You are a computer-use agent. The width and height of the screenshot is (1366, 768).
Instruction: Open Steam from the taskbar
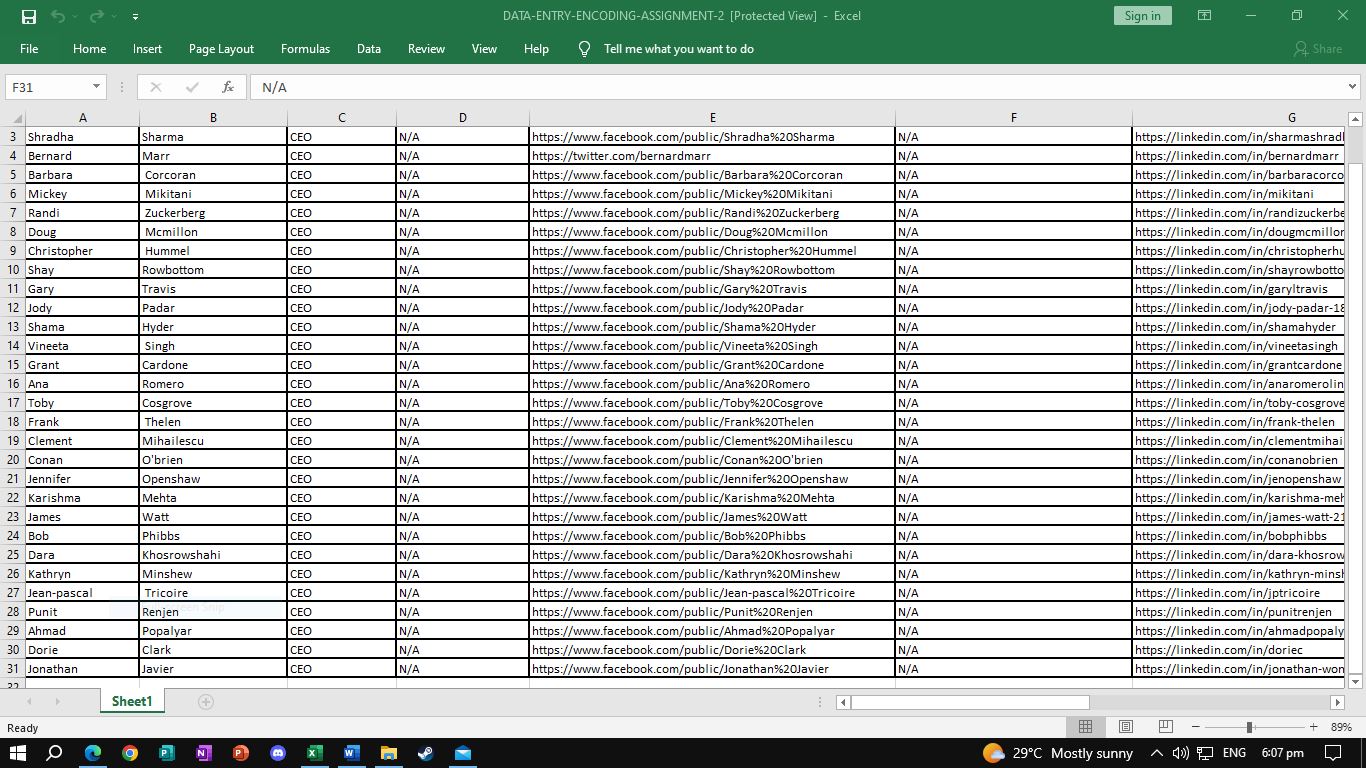[425, 753]
